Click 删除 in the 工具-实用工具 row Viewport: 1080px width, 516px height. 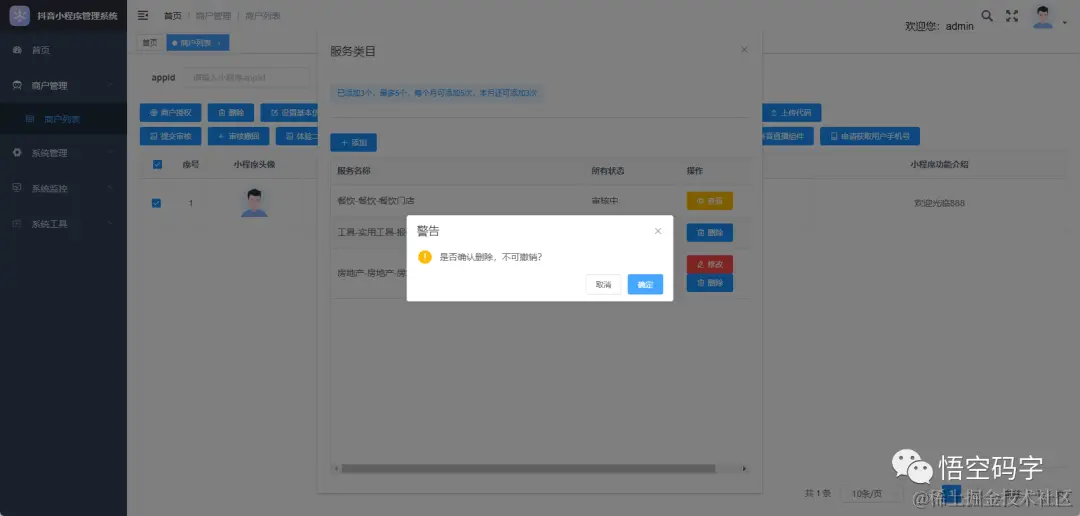pyautogui.click(x=709, y=233)
